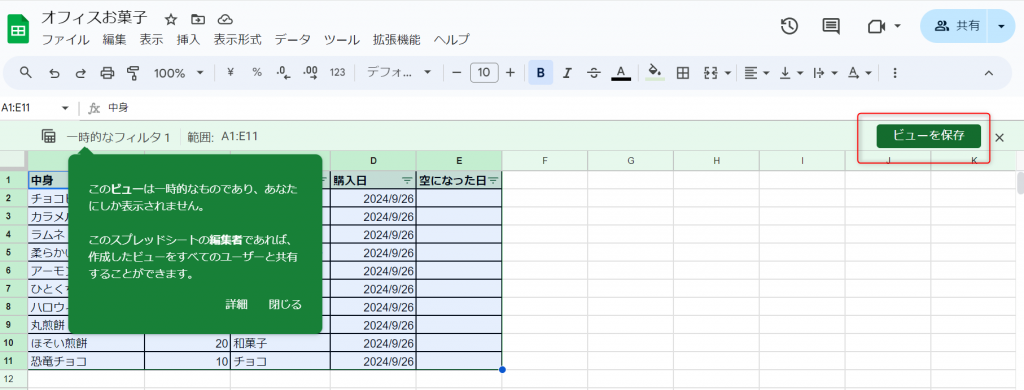This screenshot has height=390, width=1024.
Task: Toggle bold formatting button
Action: click(x=541, y=73)
